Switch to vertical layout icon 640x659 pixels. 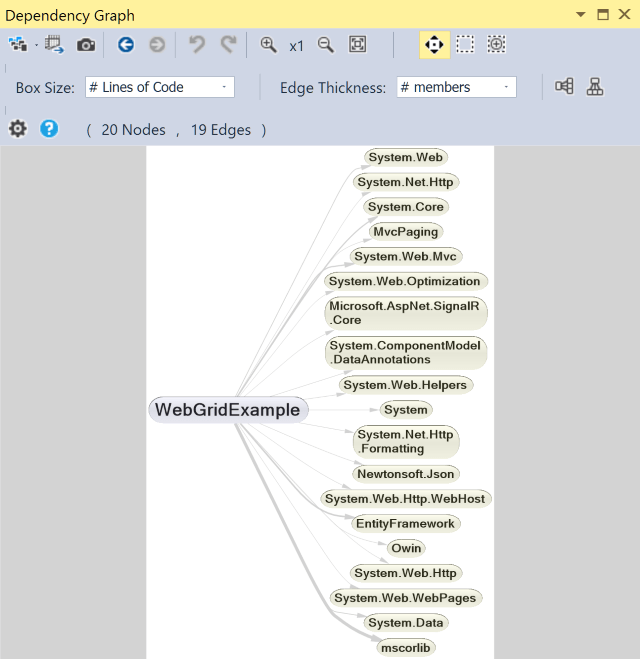tap(595, 87)
